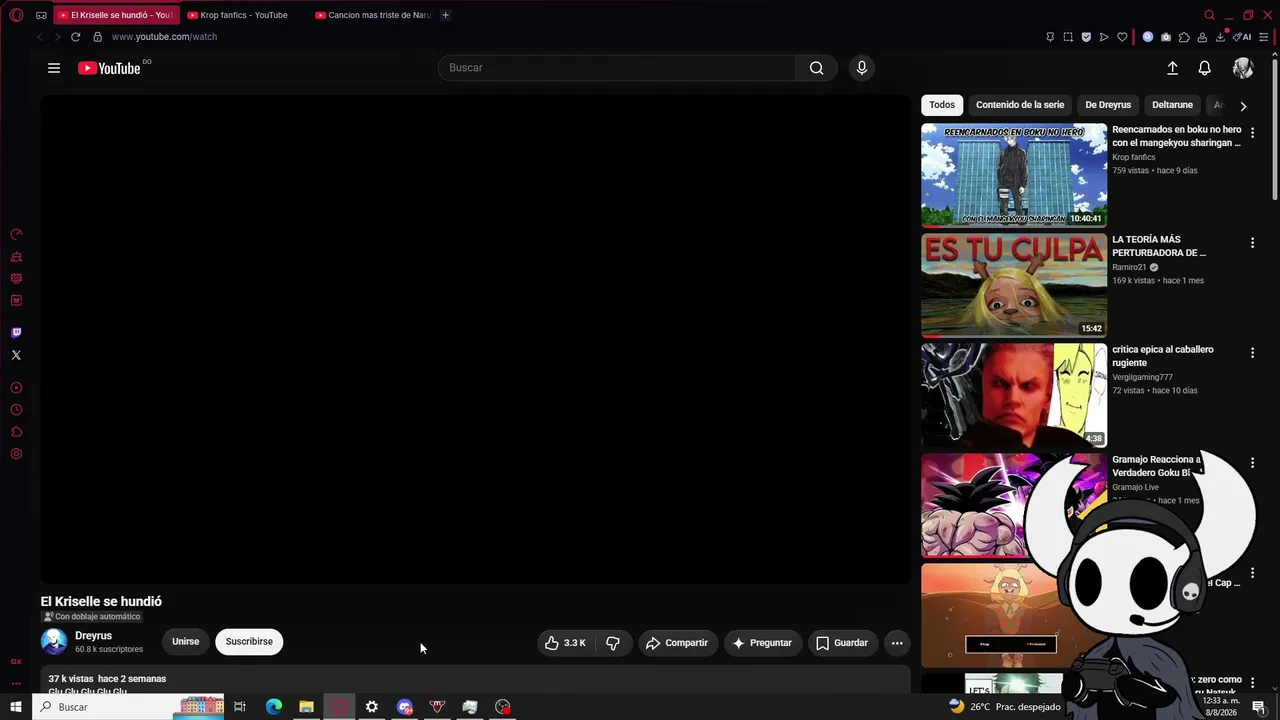The image size is (1280, 720).
Task: Select the Todos filter chip
Action: 942,105
